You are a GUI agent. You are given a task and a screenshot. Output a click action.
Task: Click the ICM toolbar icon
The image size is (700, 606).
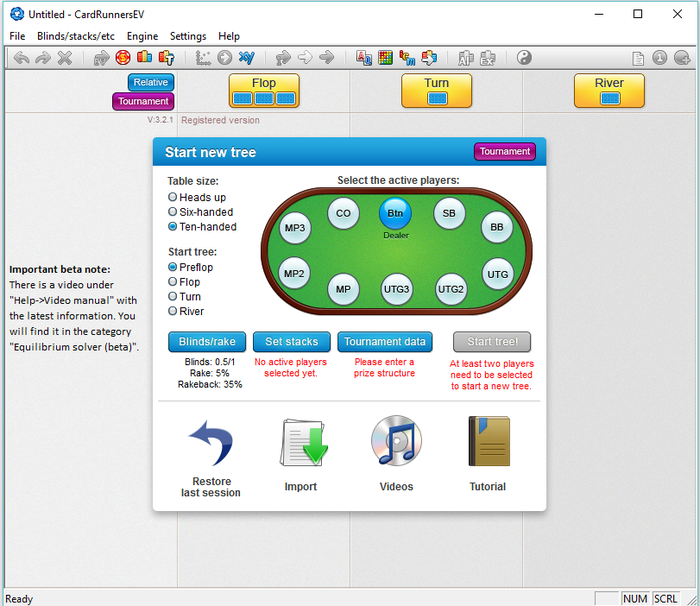pos(407,58)
